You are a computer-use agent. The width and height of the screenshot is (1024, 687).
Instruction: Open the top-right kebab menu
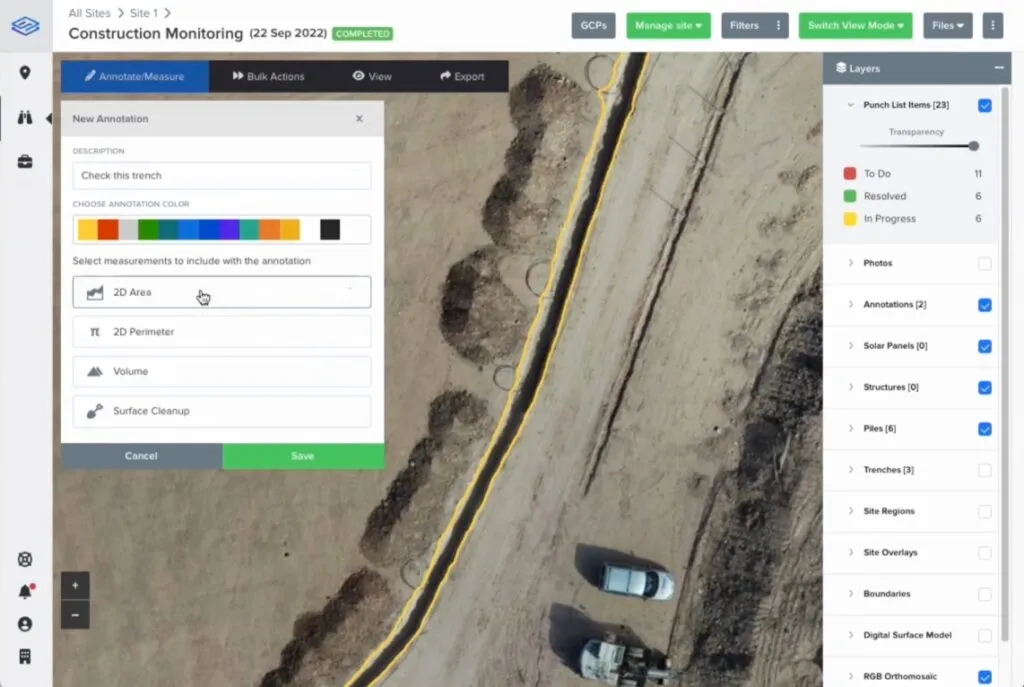993,25
